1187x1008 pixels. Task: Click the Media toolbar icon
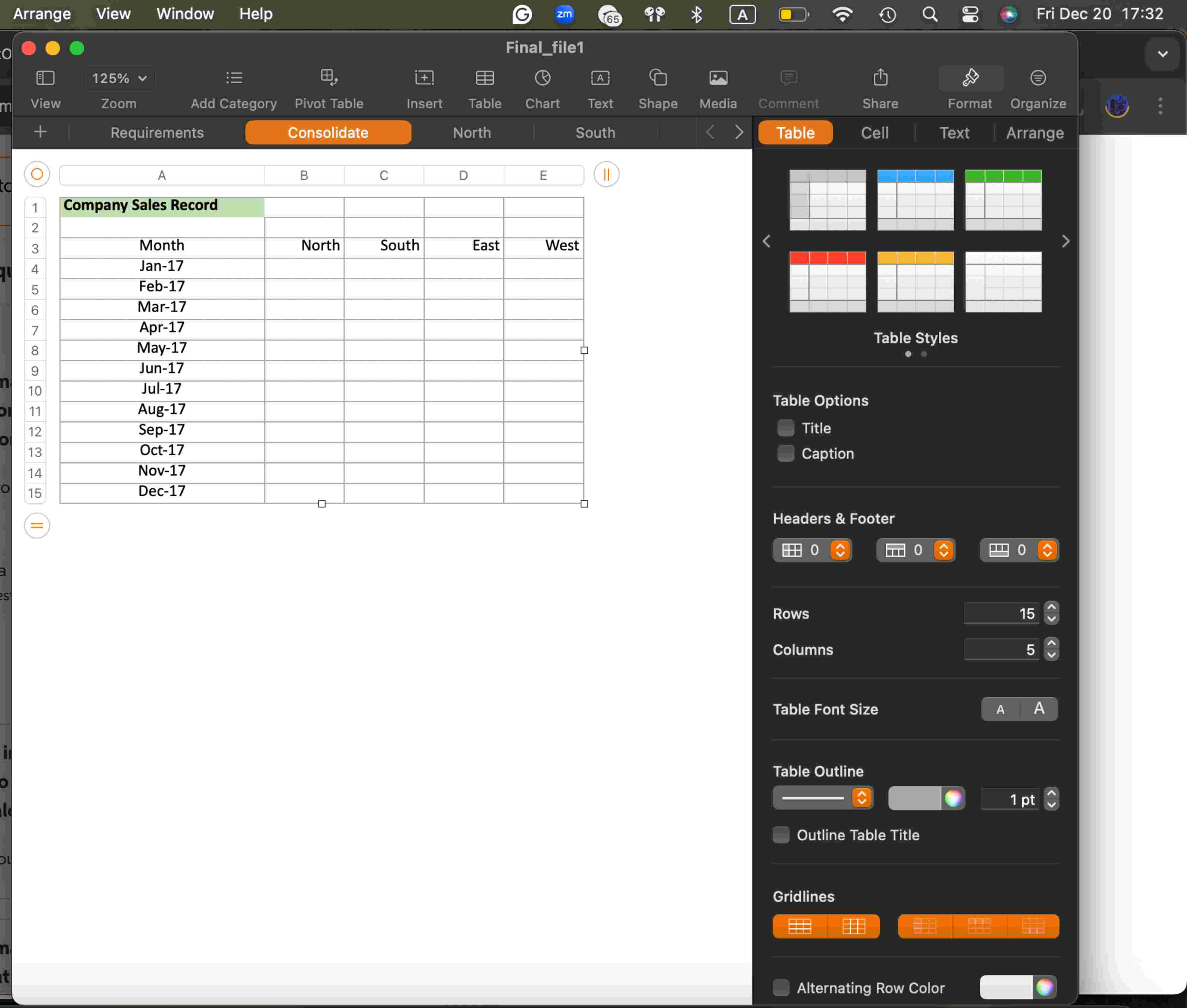click(x=718, y=78)
